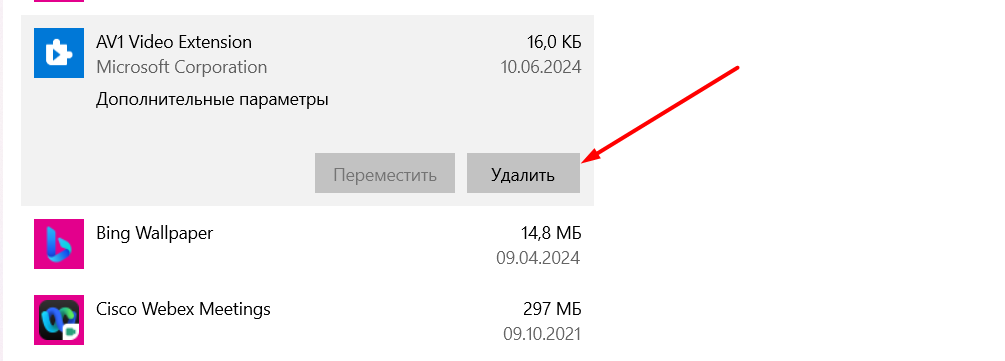Click the 09.10.2021 date of Webex
Viewport: 1005px width, 361px height.
click(542, 334)
